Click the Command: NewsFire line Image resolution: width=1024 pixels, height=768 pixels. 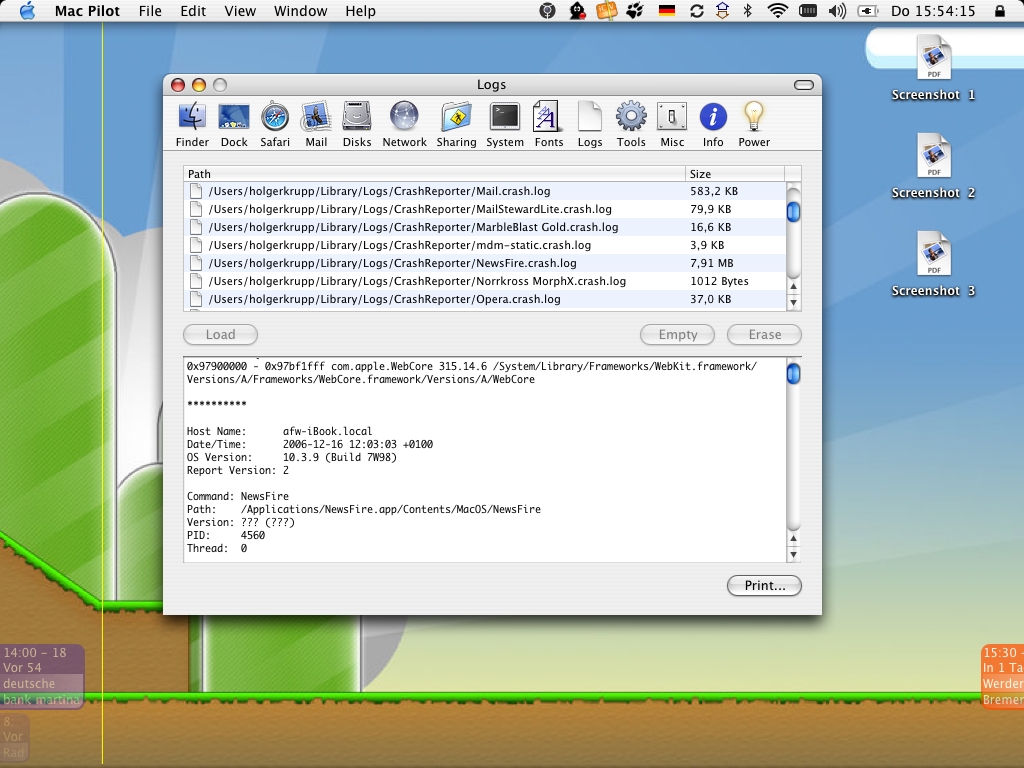(238, 496)
